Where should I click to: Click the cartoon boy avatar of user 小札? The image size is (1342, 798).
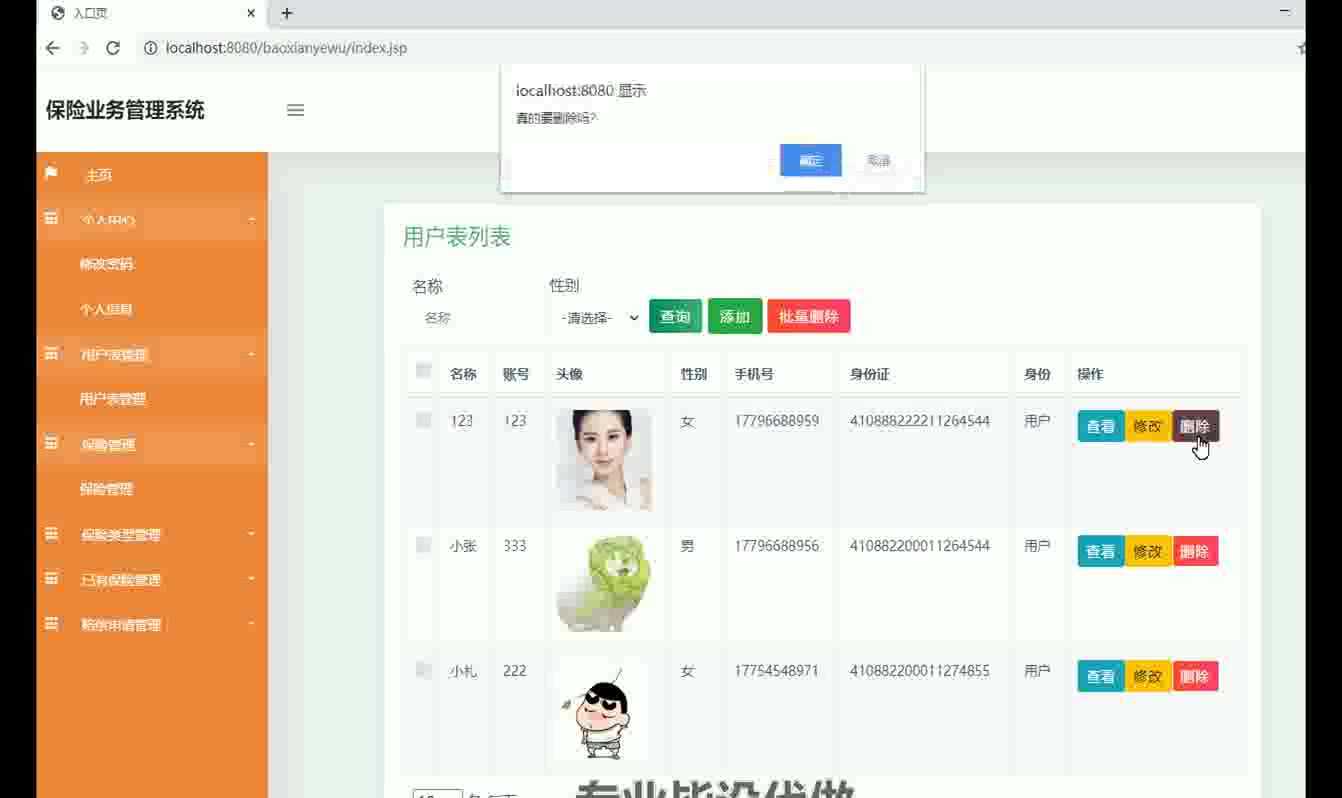604,710
